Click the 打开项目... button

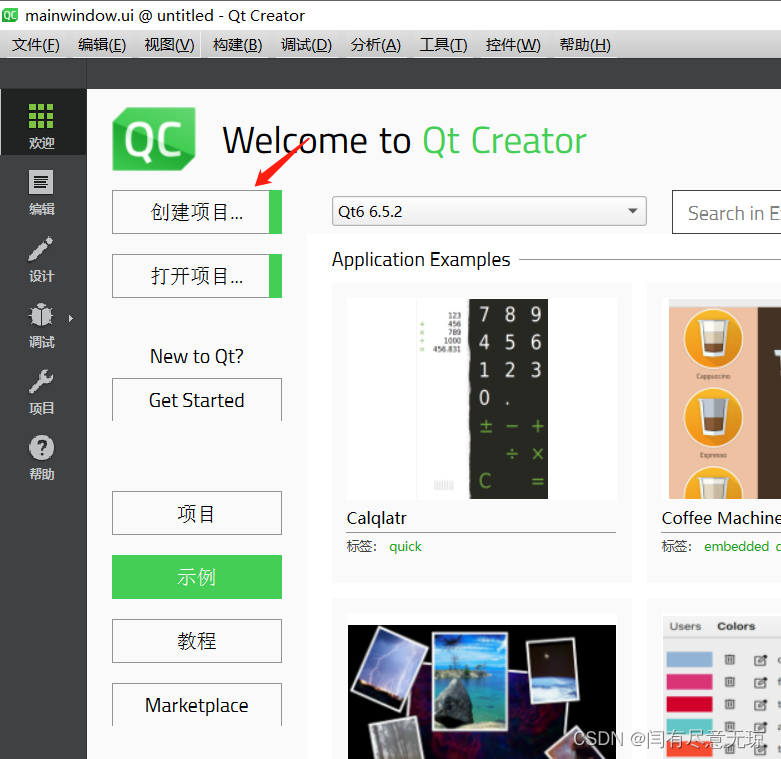197,275
